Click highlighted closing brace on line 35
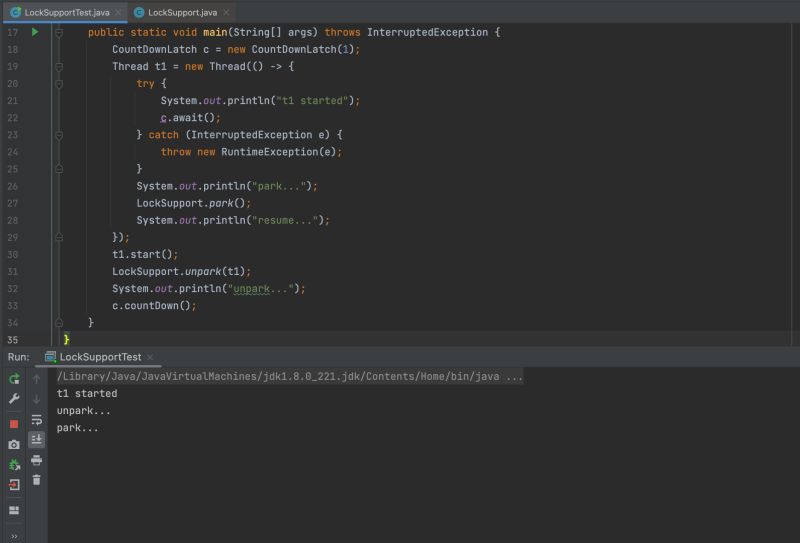The width and height of the screenshot is (800, 543). (66, 339)
